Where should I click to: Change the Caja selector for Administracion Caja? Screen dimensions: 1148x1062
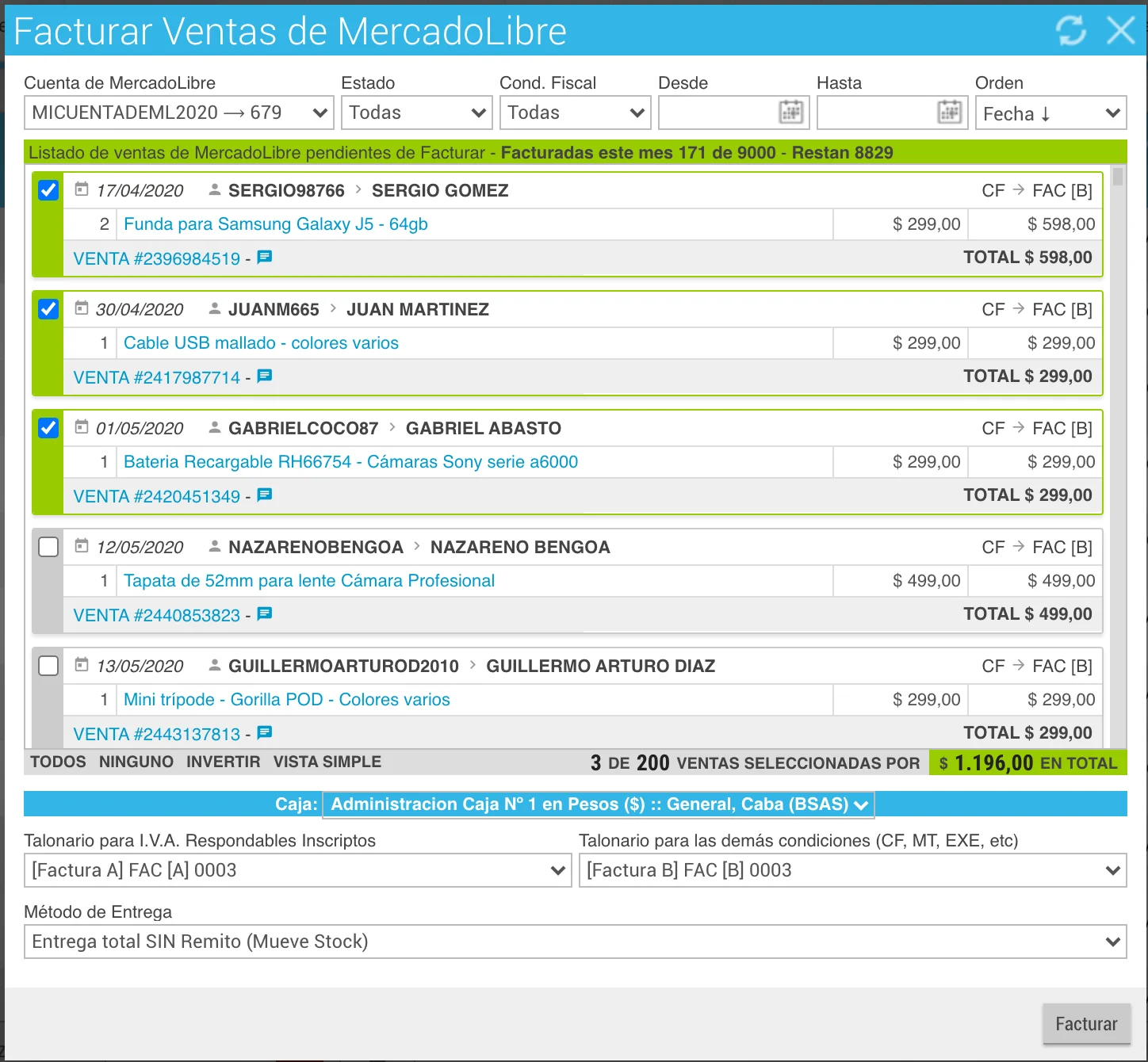(x=599, y=804)
